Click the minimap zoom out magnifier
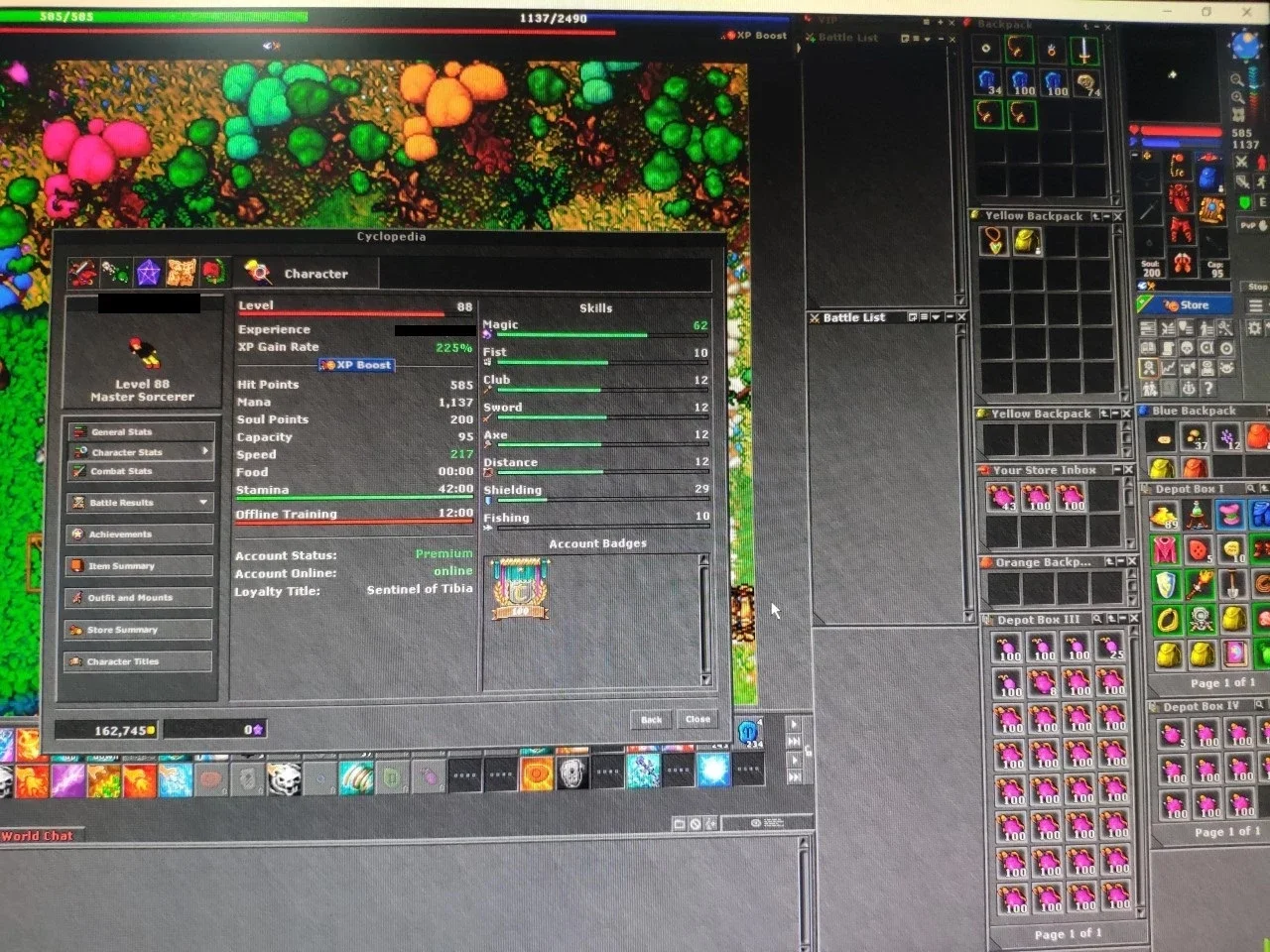The image size is (1270, 952). click(x=1236, y=79)
